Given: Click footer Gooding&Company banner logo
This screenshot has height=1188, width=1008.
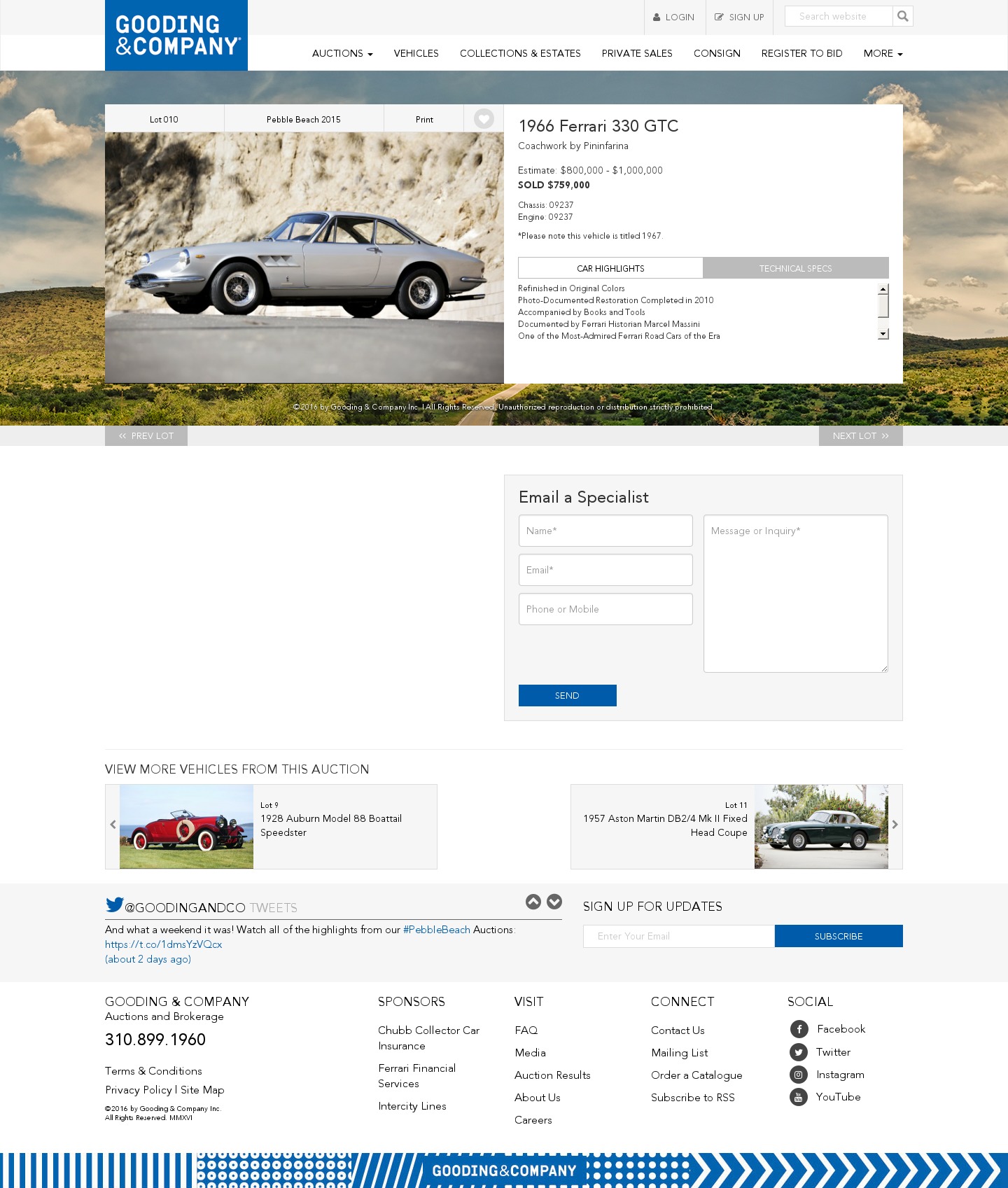Looking at the screenshot, I should [504, 1170].
